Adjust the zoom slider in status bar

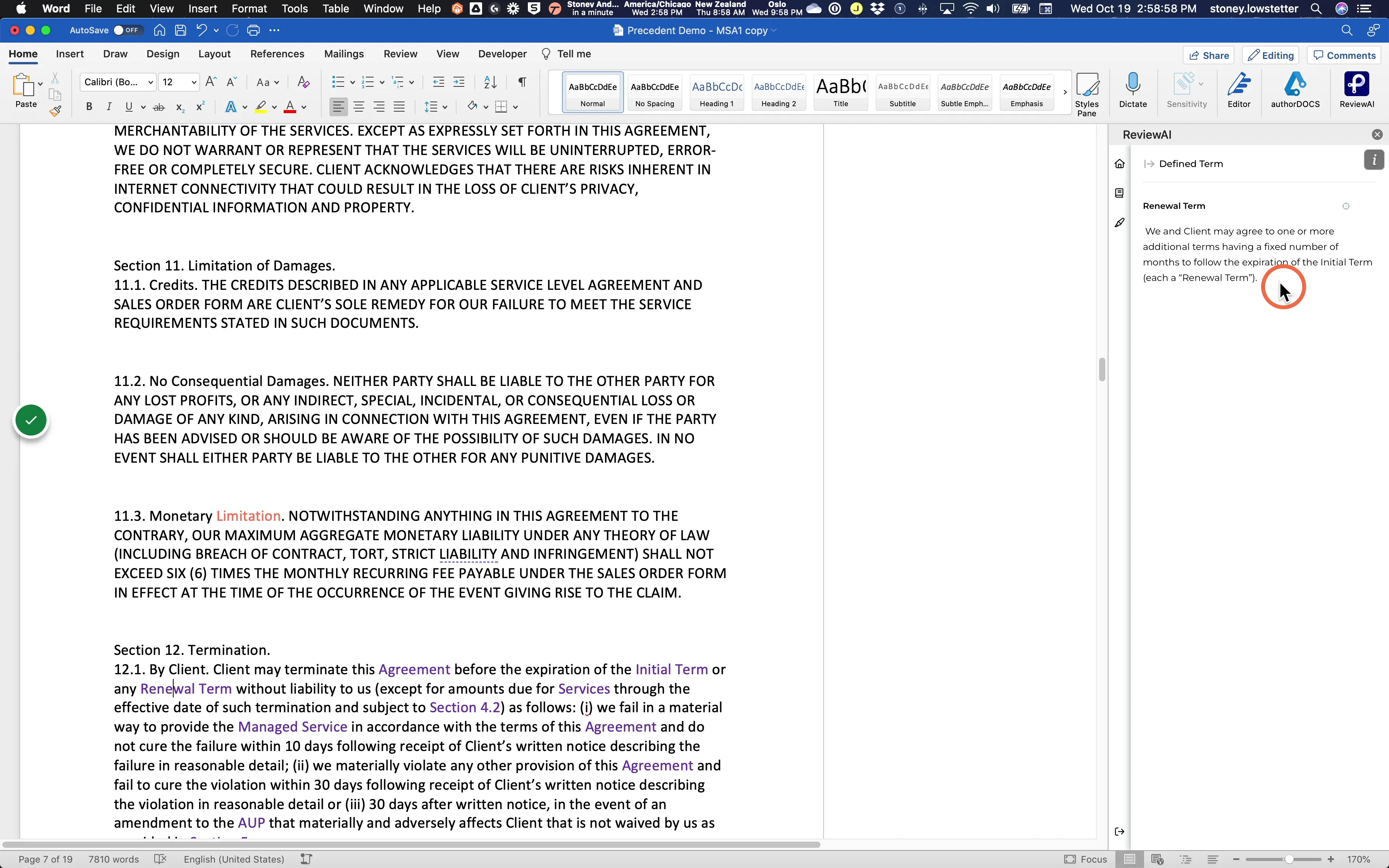[1289, 859]
